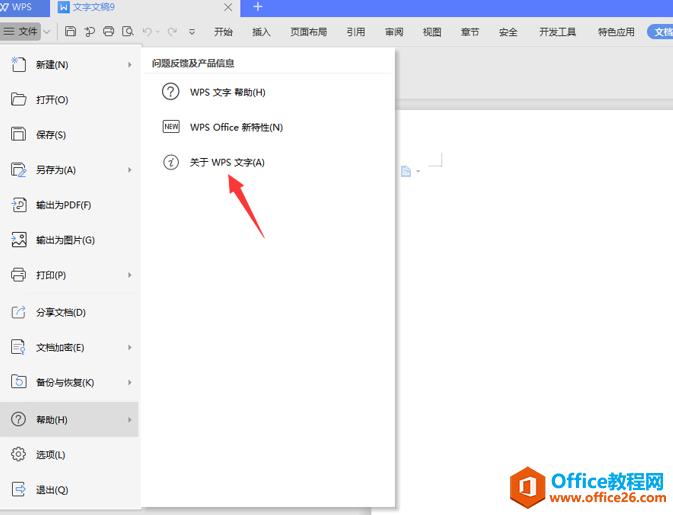Switch to the 开发工具 ribbon tab
Viewport: 673px width, 515px height.
tap(557, 32)
